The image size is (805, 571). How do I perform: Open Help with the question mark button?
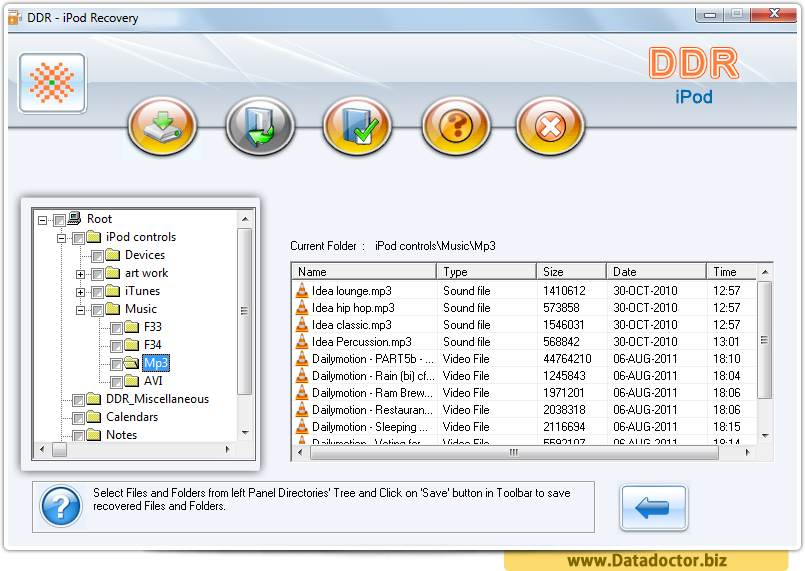tap(456, 126)
